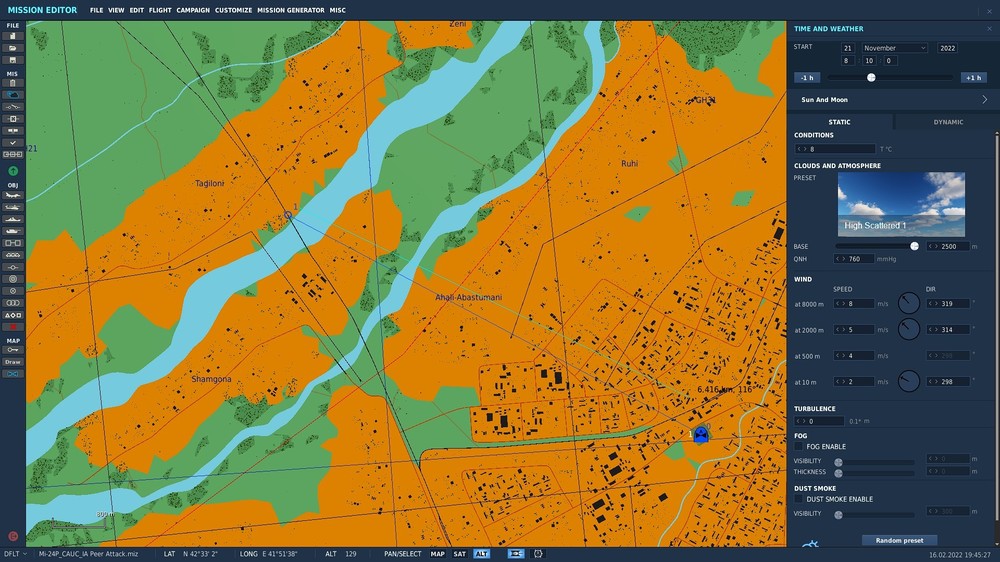Select the ship group placement icon
The height and width of the screenshot is (562, 1000).
point(13,219)
